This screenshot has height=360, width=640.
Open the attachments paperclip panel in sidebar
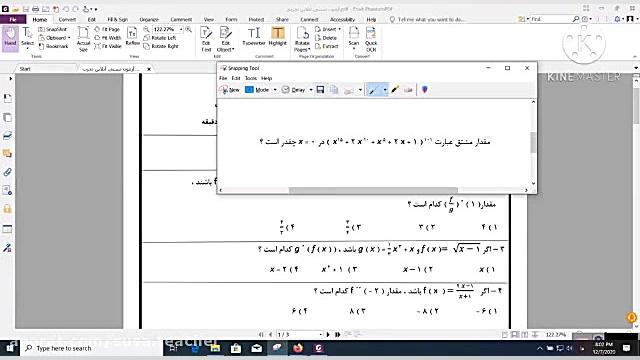[7, 172]
